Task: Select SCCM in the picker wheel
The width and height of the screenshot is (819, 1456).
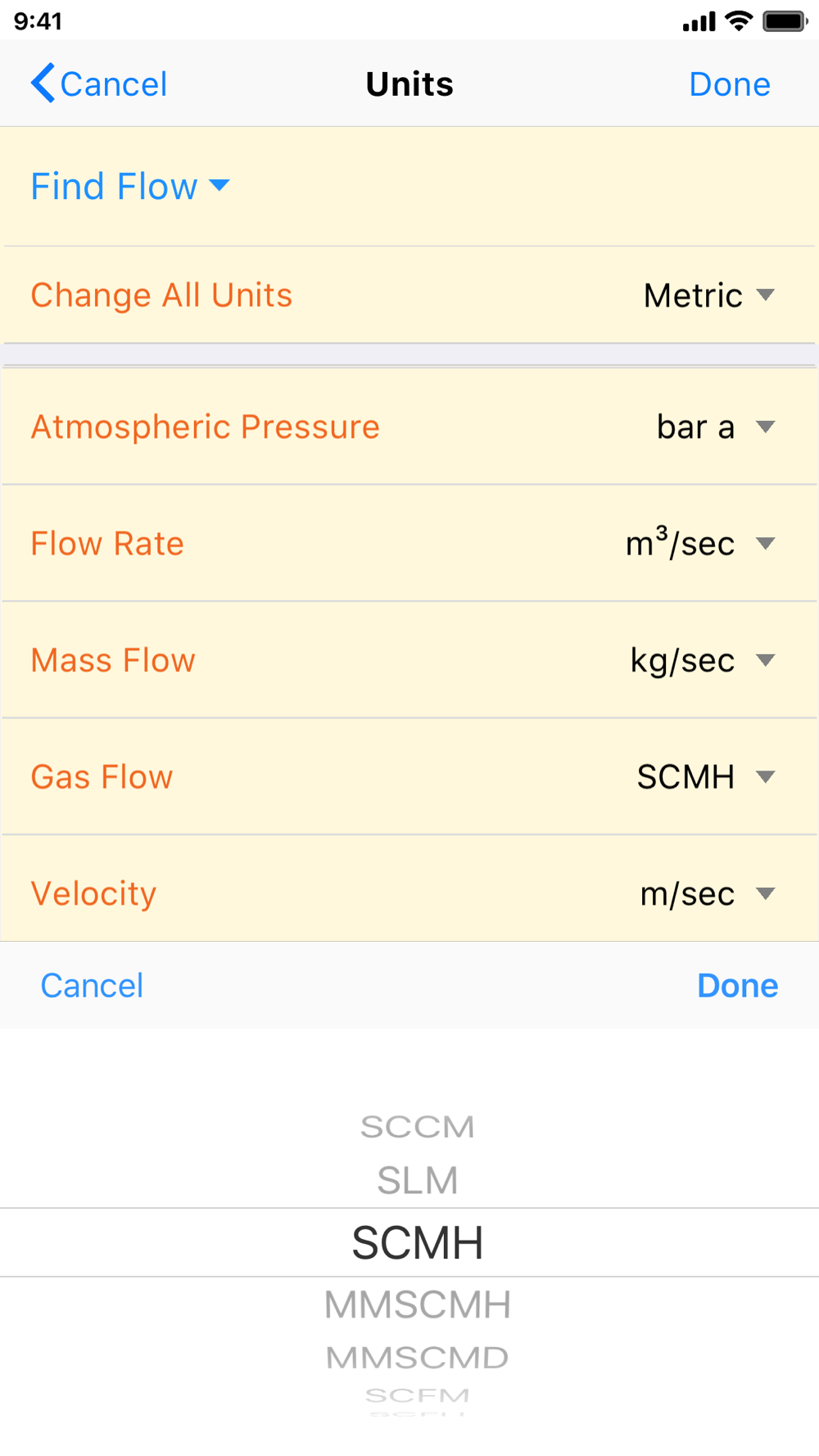Action: (418, 1127)
